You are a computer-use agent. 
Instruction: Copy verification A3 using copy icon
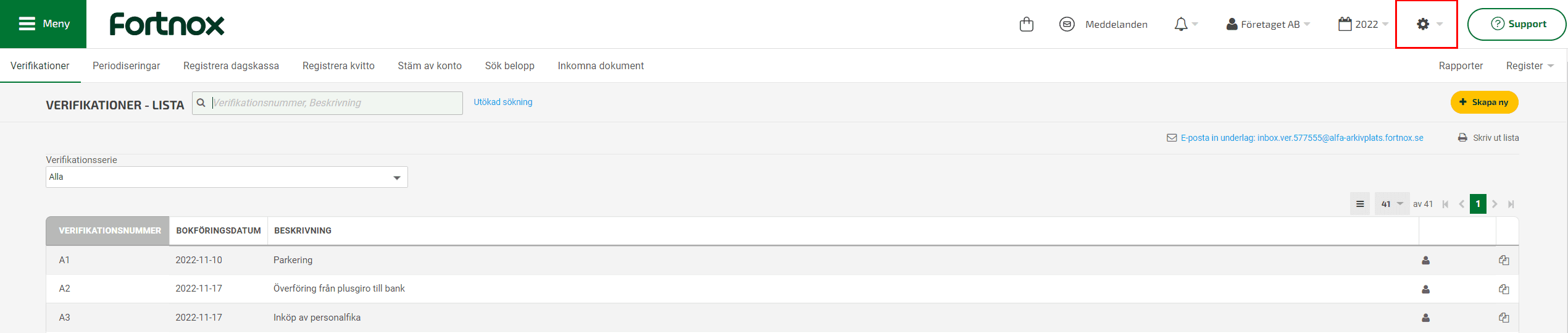click(1504, 318)
